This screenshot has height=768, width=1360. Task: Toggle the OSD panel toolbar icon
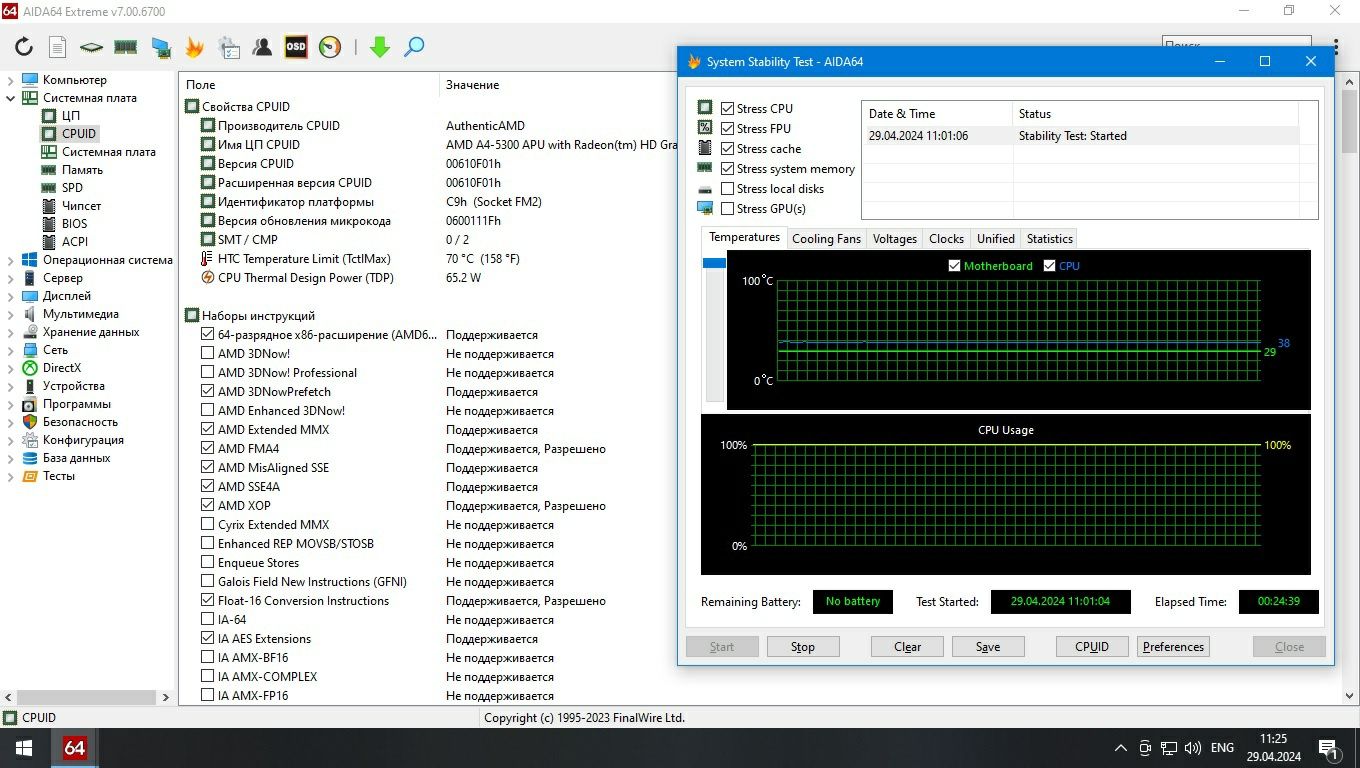(296, 47)
